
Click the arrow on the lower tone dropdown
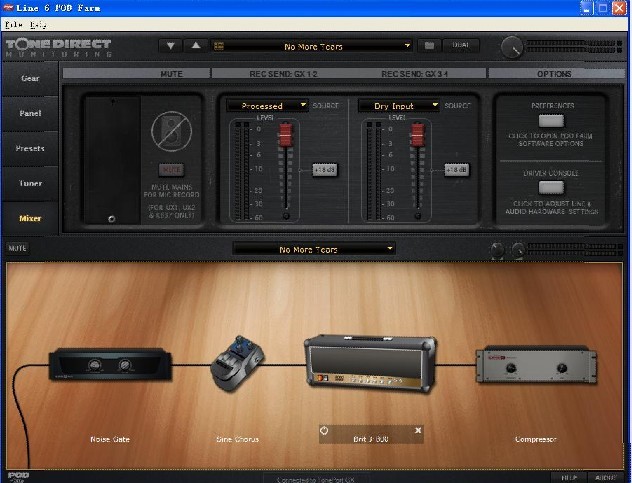coord(390,248)
